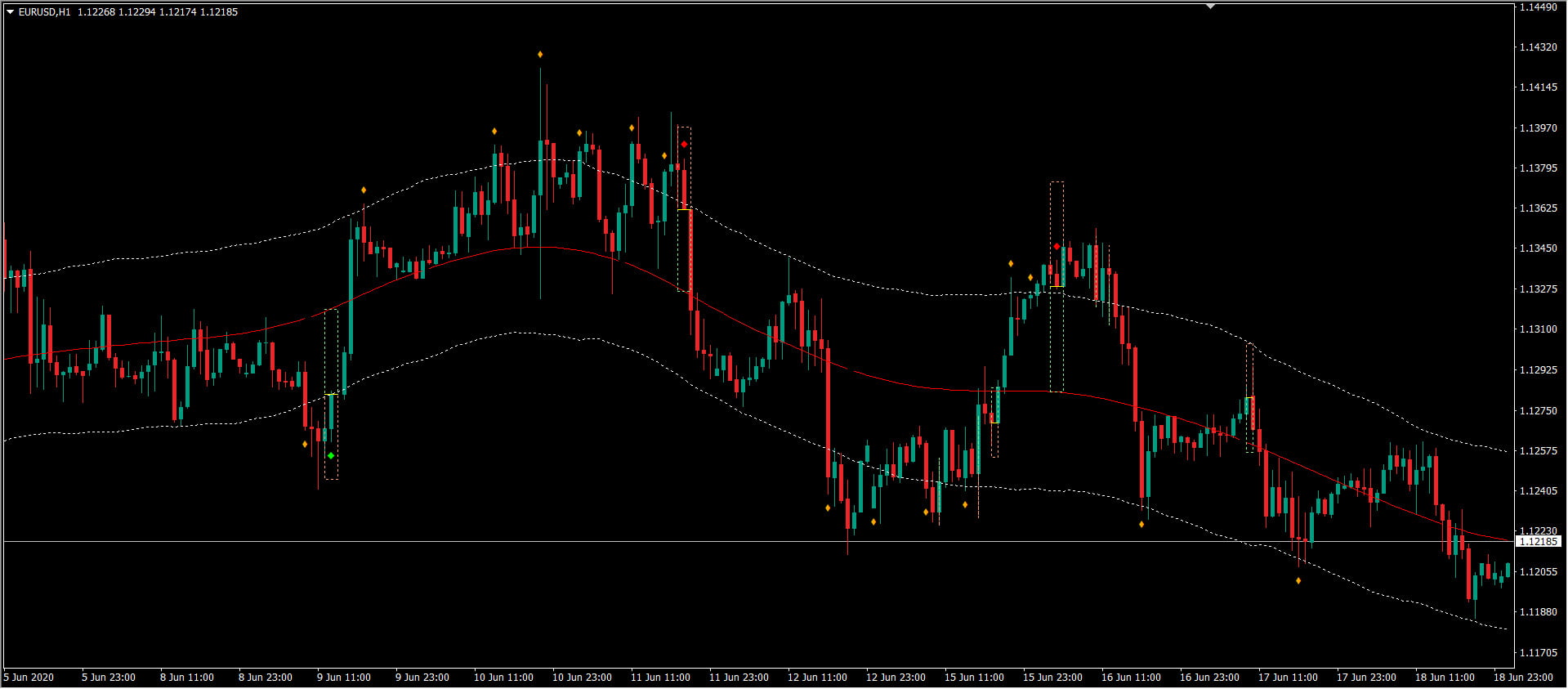The image size is (1568, 689).
Task: Click the 10 Jun 11:00 time label
Action: 503,678
